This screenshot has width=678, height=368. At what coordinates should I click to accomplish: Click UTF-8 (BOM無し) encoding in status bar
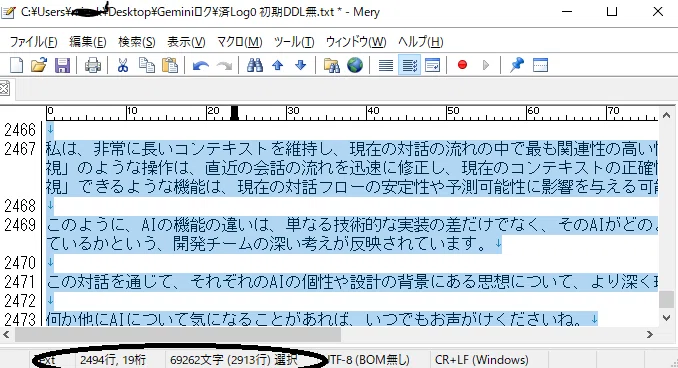[367, 360]
